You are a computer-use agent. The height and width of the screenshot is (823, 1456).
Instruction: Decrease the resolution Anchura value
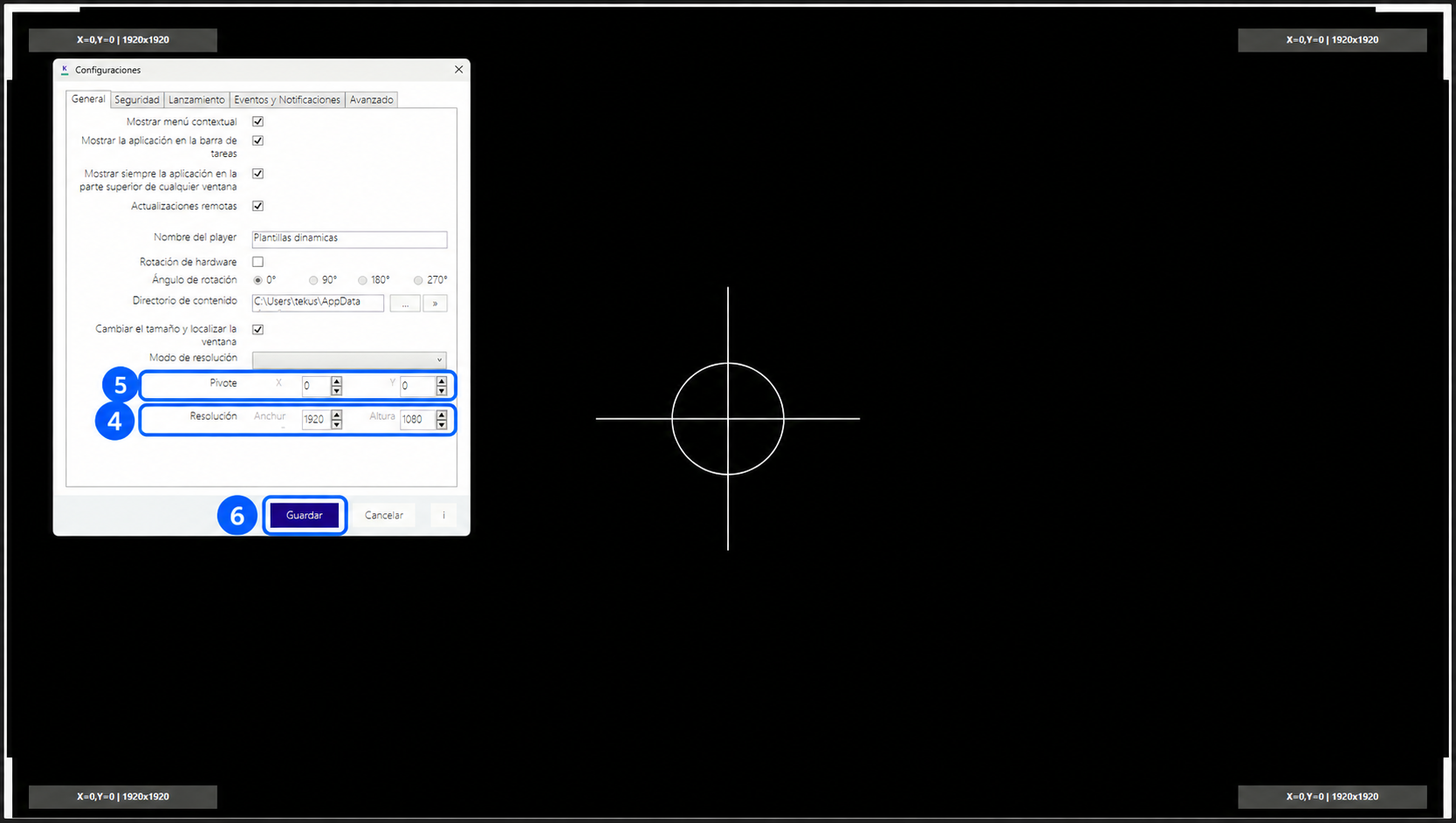point(337,424)
